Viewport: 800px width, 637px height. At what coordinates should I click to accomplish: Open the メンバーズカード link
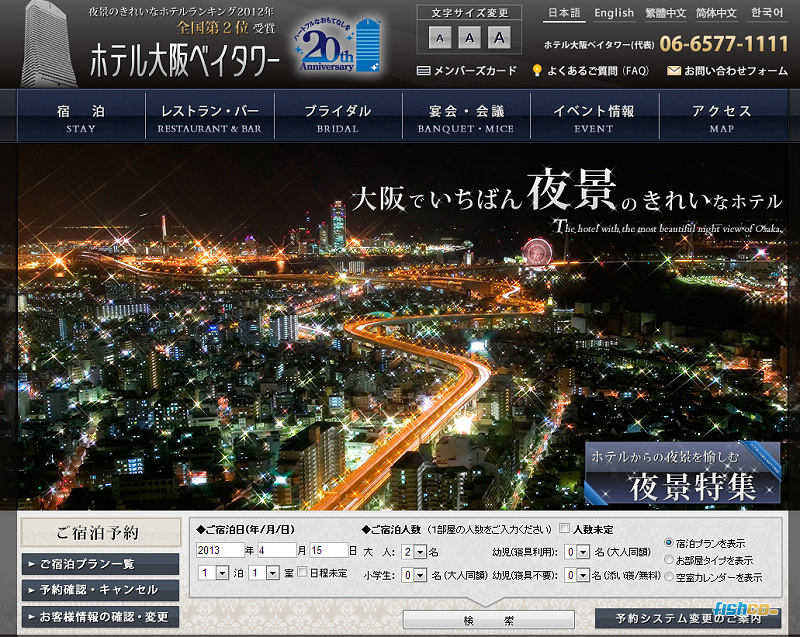(x=467, y=71)
